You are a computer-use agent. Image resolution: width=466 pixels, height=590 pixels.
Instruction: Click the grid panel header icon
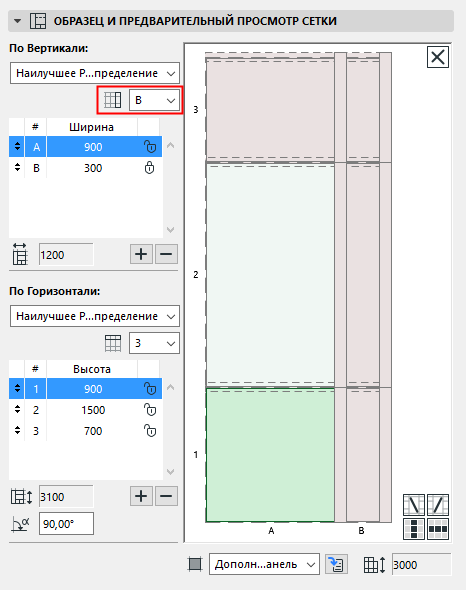click(x=38, y=21)
